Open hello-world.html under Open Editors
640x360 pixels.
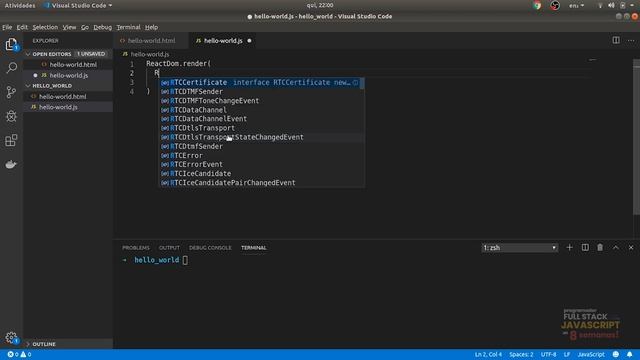point(68,64)
